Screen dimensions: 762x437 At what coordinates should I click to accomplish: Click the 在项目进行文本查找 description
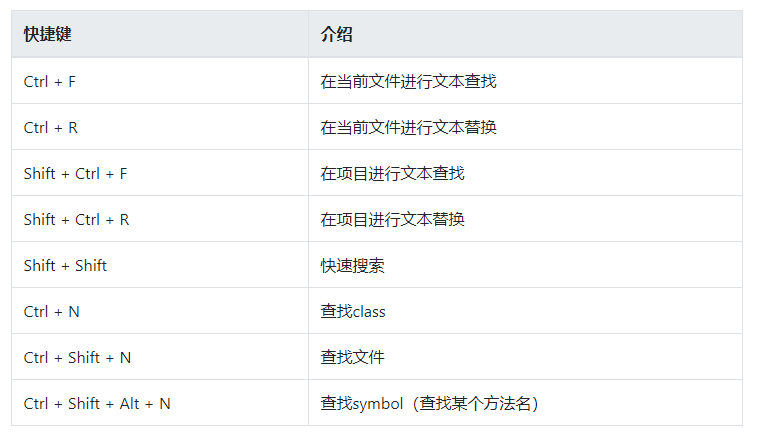click(392, 173)
